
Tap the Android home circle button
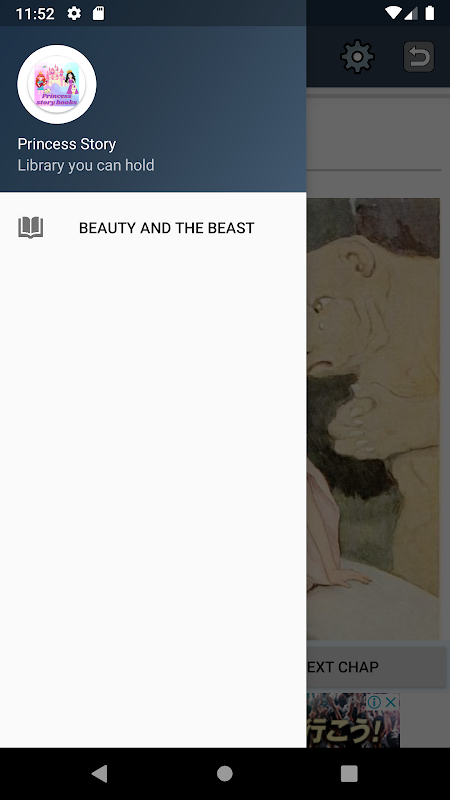tap(224, 774)
